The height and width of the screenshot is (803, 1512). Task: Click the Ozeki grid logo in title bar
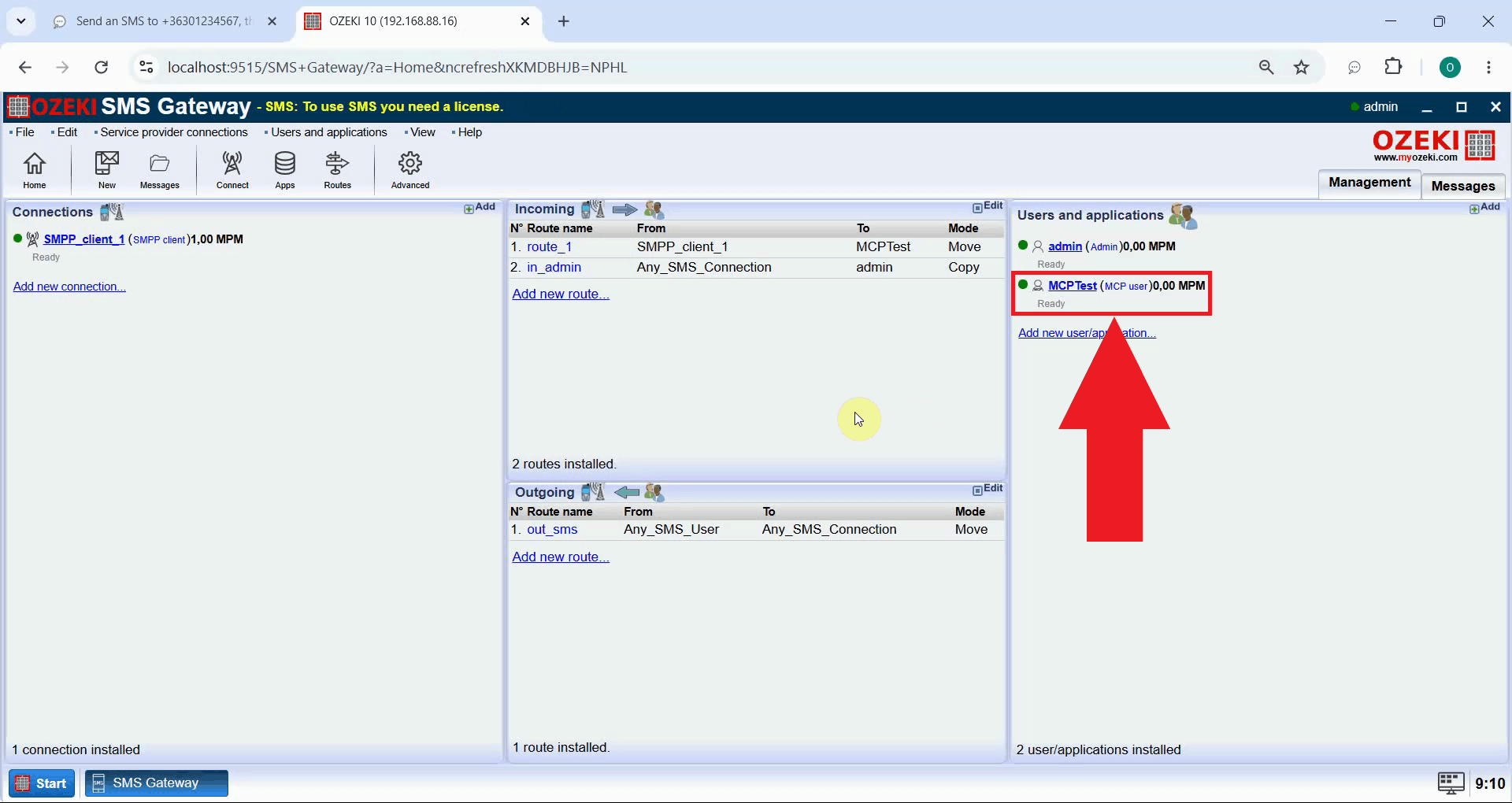(18, 106)
